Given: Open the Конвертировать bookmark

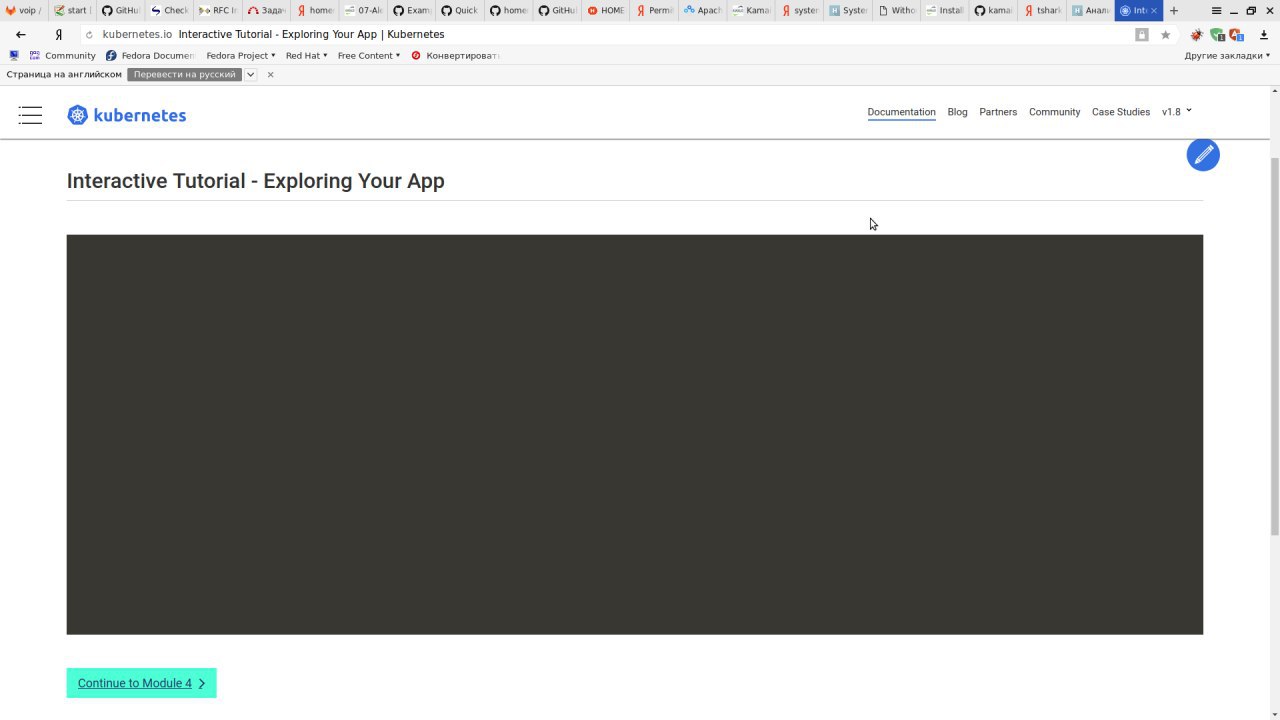Looking at the screenshot, I should (x=454, y=55).
